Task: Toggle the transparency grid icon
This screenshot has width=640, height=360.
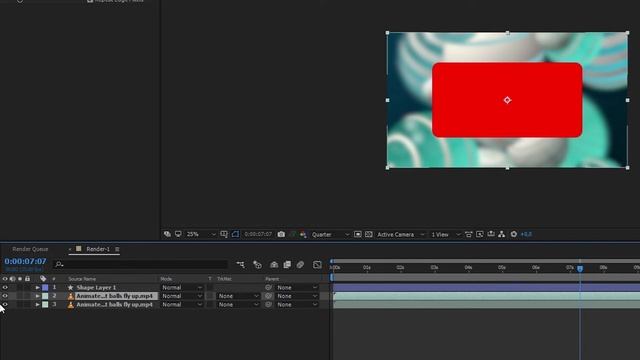Action: (369, 234)
